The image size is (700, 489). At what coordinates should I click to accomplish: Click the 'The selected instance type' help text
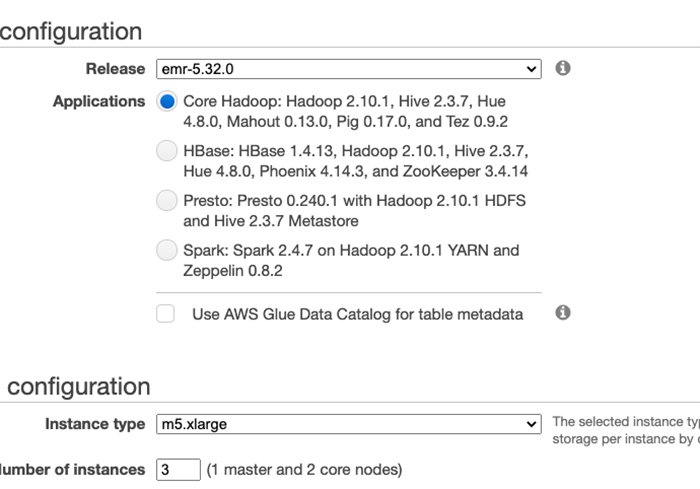(625, 423)
